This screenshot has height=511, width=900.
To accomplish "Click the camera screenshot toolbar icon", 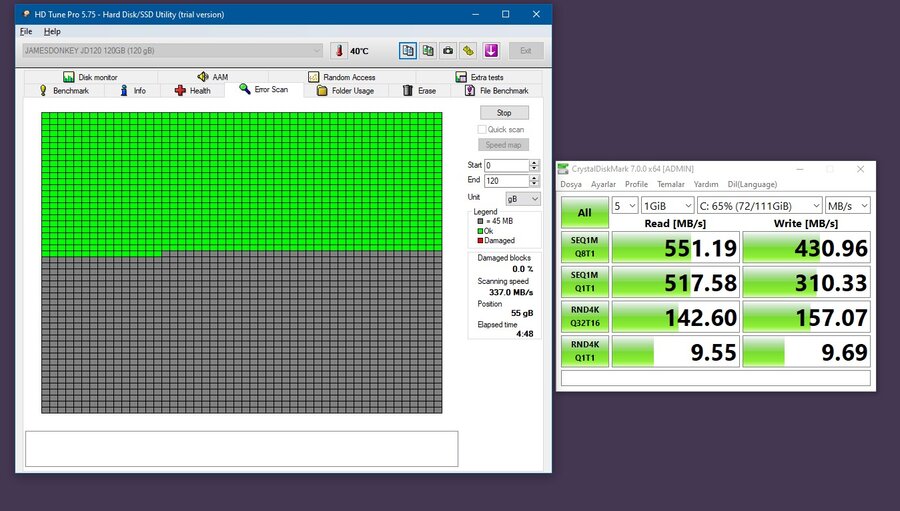I will point(447,51).
